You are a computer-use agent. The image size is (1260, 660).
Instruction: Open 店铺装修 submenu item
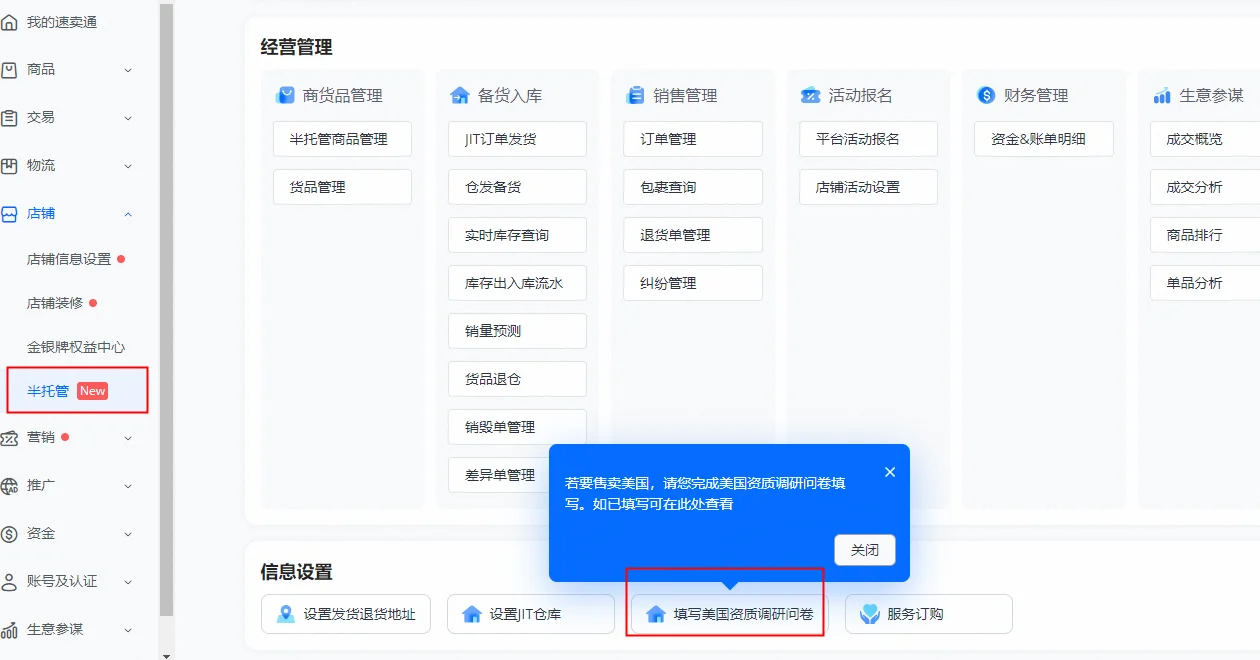pos(55,303)
